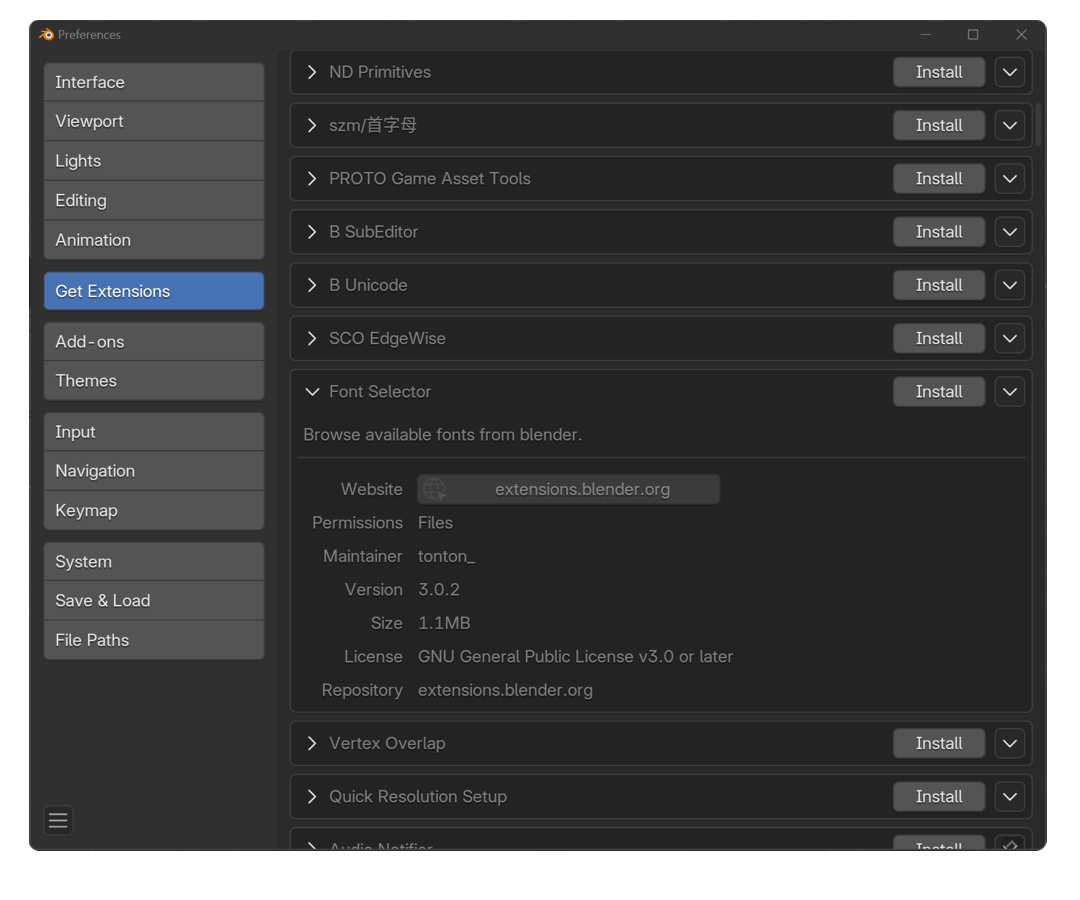The width and height of the screenshot is (1080, 900).
Task: Open options dropdown for ND Primitives
Action: pyautogui.click(x=1010, y=72)
